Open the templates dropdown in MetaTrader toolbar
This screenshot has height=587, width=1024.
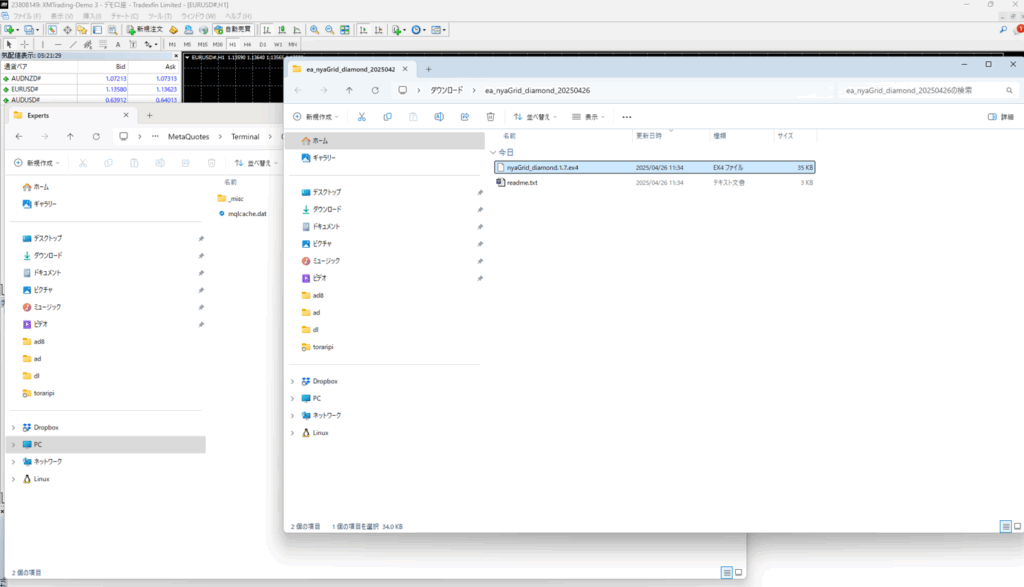pyautogui.click(x=438, y=29)
